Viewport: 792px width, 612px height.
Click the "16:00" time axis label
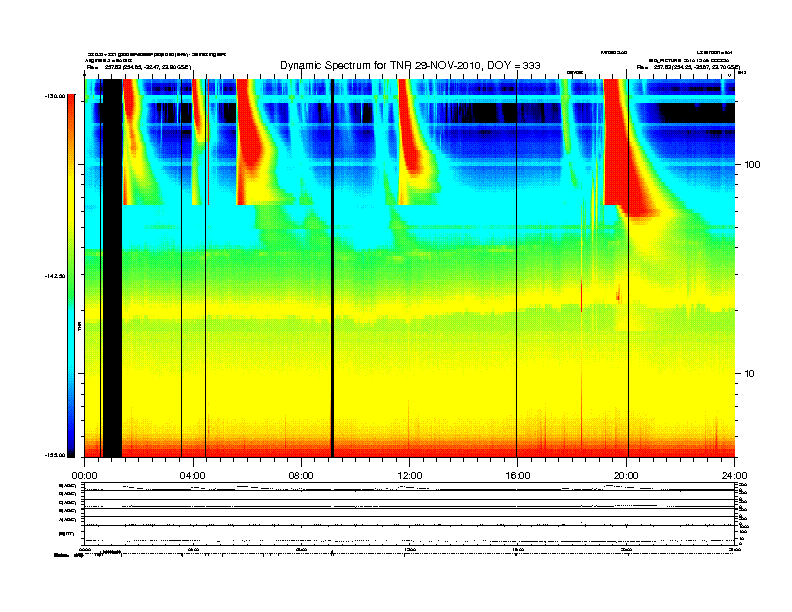click(x=518, y=476)
